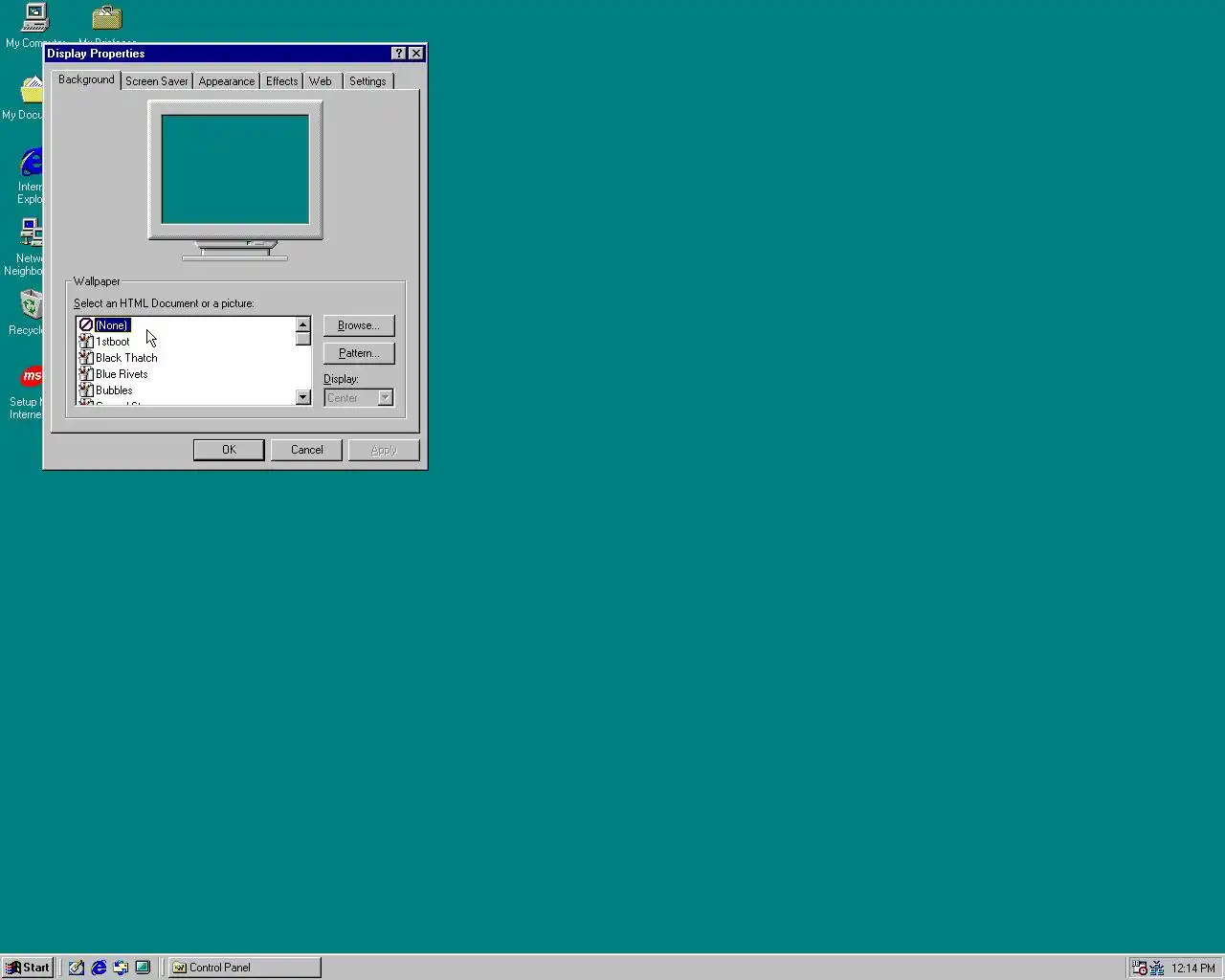The height and width of the screenshot is (980, 1225).
Task: Close the Display Properties dialog
Action: (416, 54)
